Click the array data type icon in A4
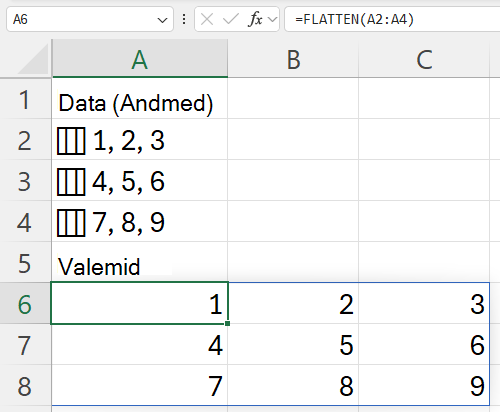Screen dimensions: 500x412 [71, 223]
